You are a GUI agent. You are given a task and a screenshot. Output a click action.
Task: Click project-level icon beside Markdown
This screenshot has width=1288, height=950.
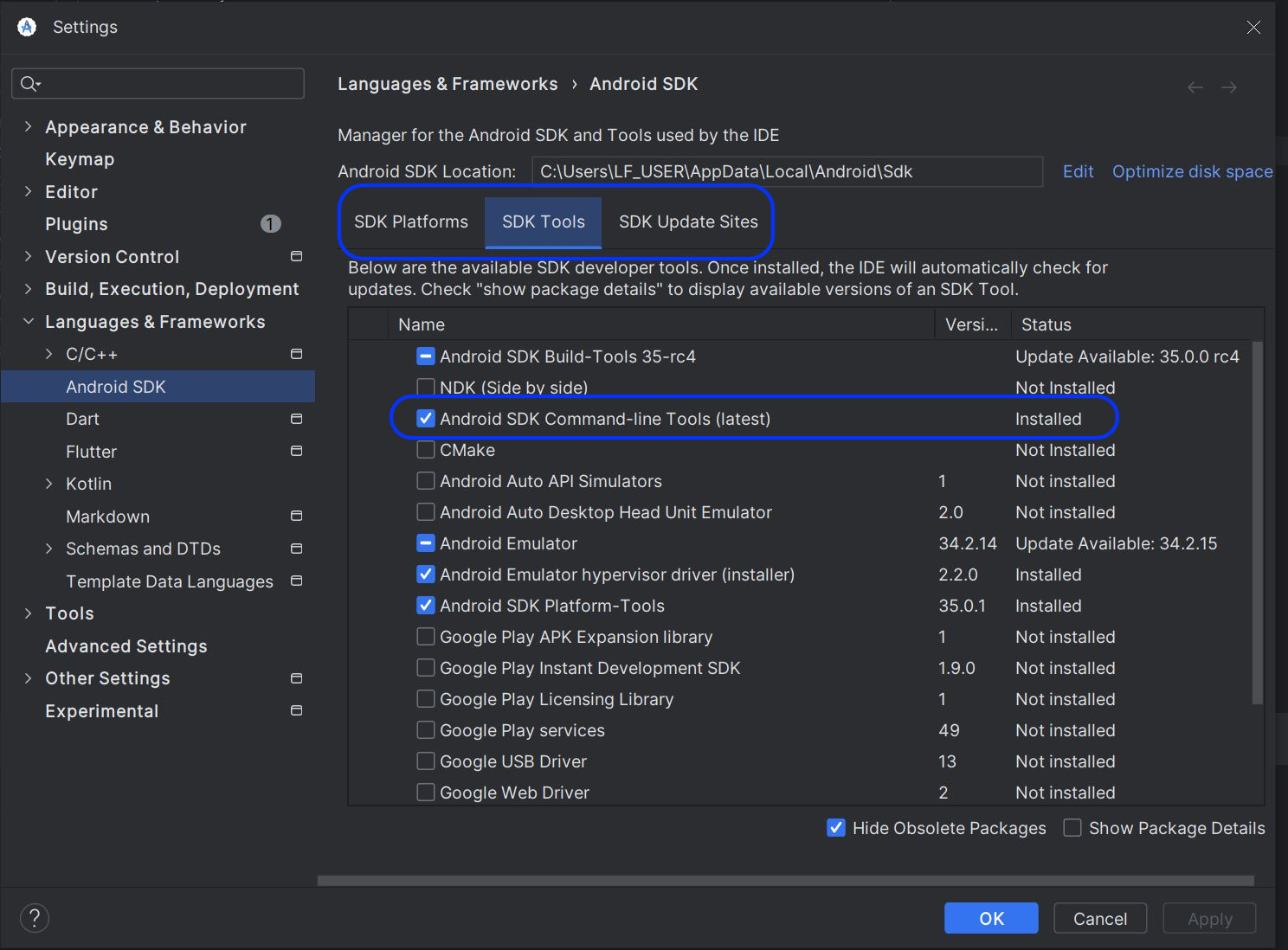(x=296, y=516)
